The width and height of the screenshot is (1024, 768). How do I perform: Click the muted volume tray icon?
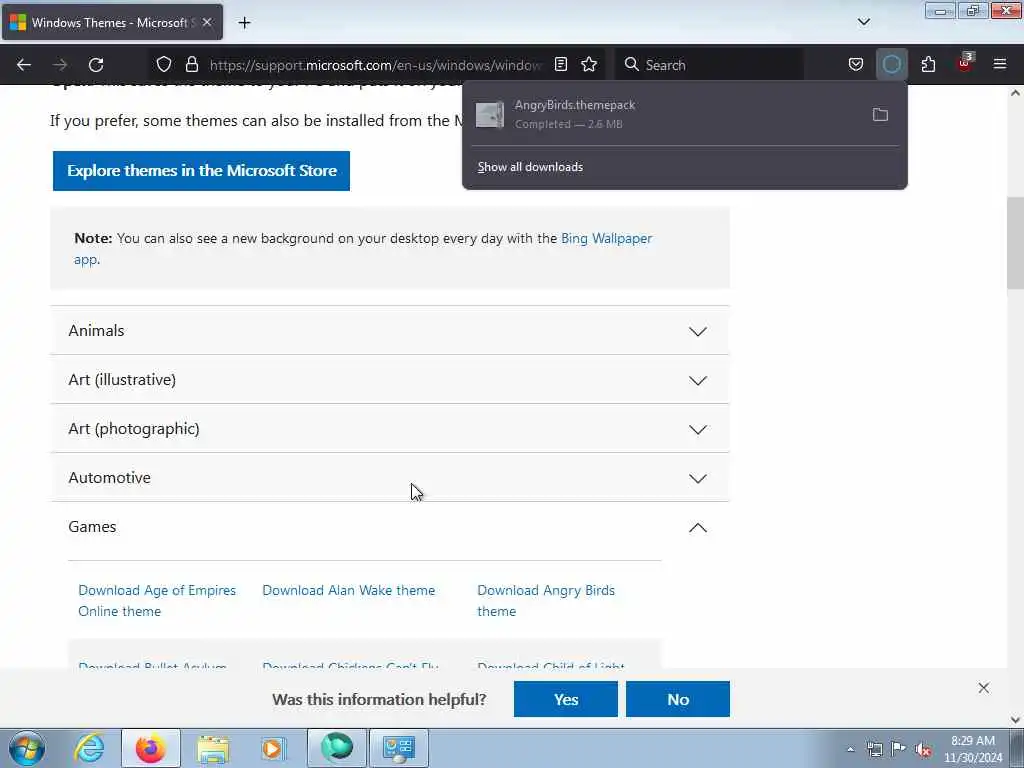(x=923, y=750)
